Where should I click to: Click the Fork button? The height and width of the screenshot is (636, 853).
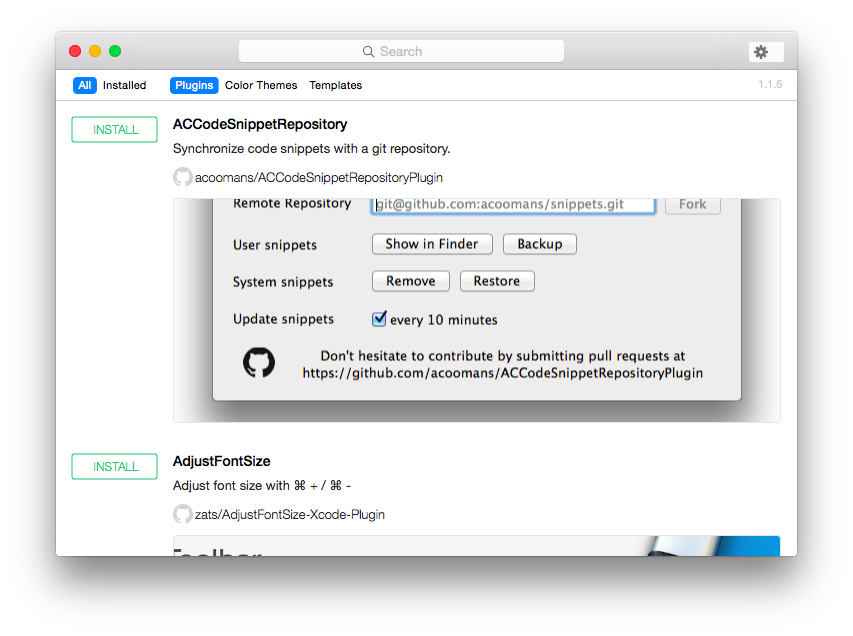[x=693, y=205]
